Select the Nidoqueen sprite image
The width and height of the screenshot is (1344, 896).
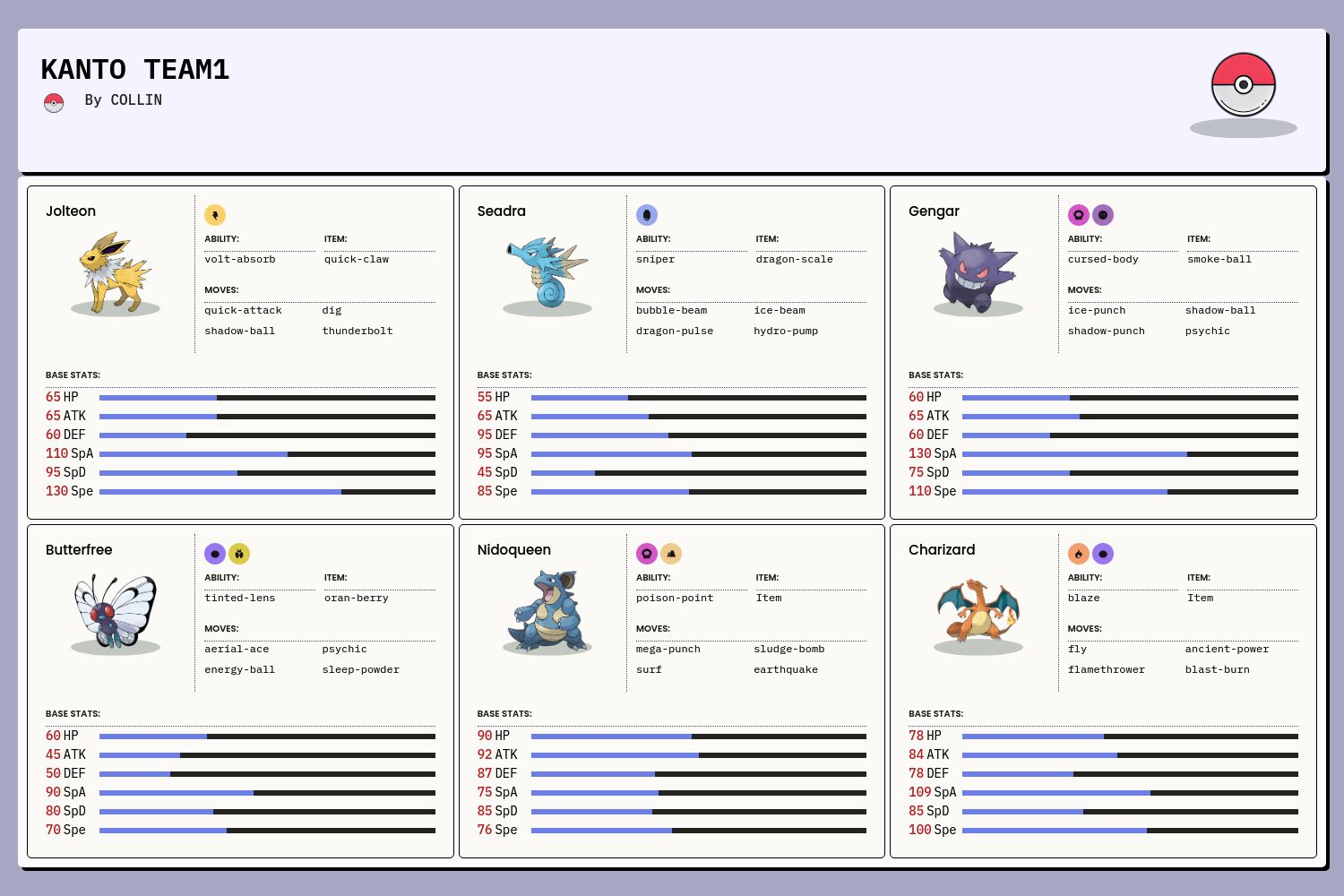coord(547,610)
